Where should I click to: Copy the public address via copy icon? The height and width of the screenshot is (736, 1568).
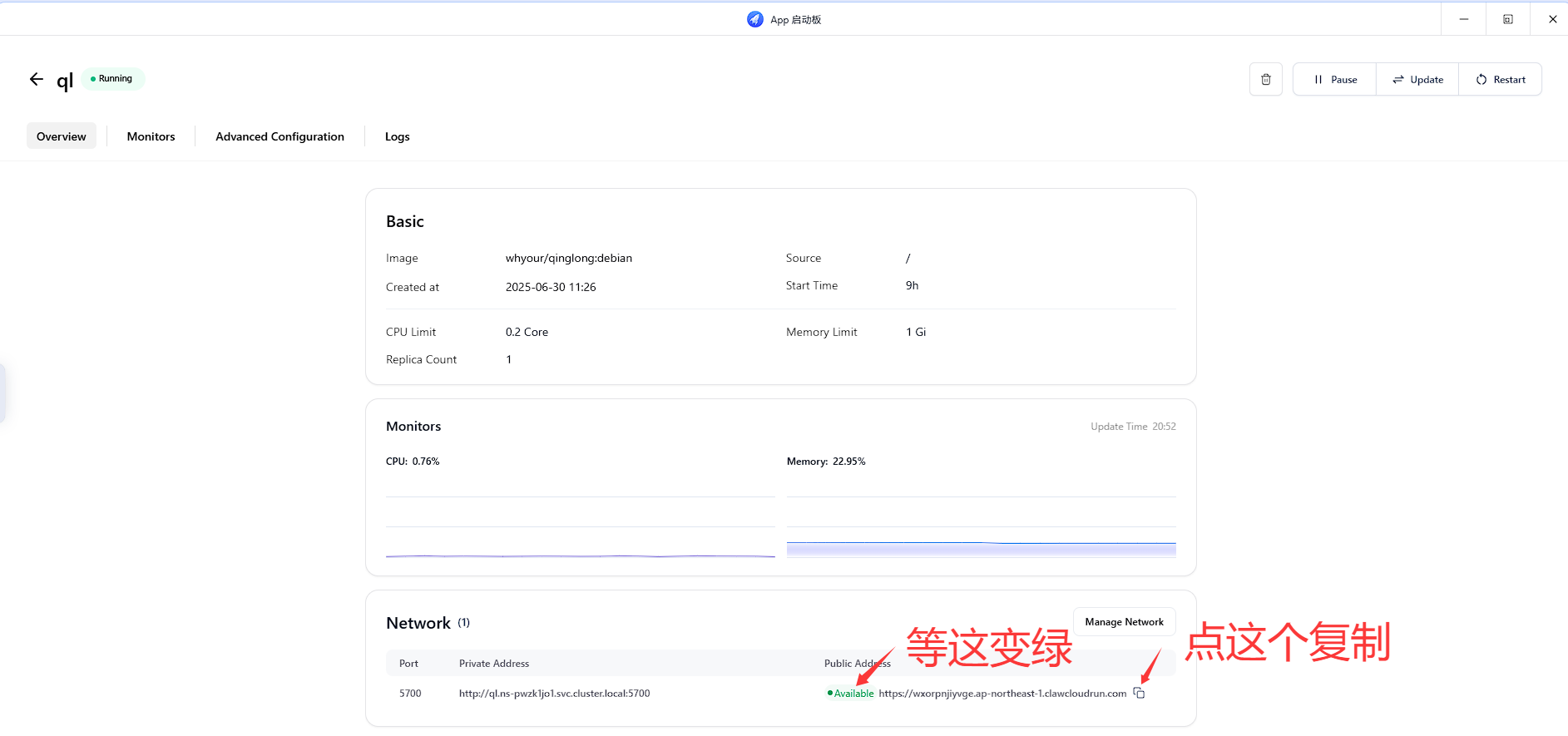coord(1139,694)
